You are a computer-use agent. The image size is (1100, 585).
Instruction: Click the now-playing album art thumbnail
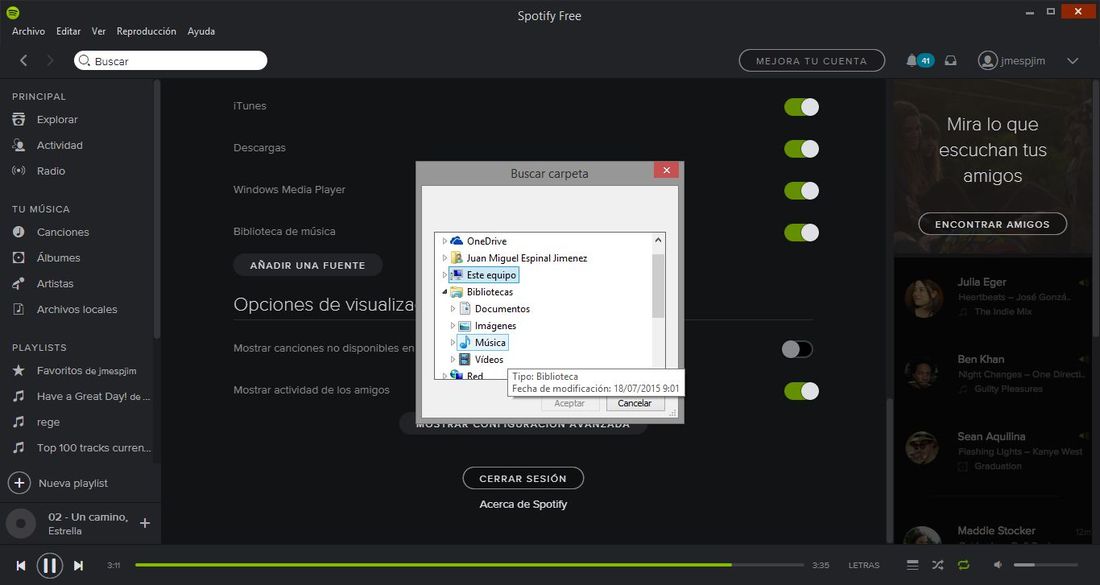(20, 523)
